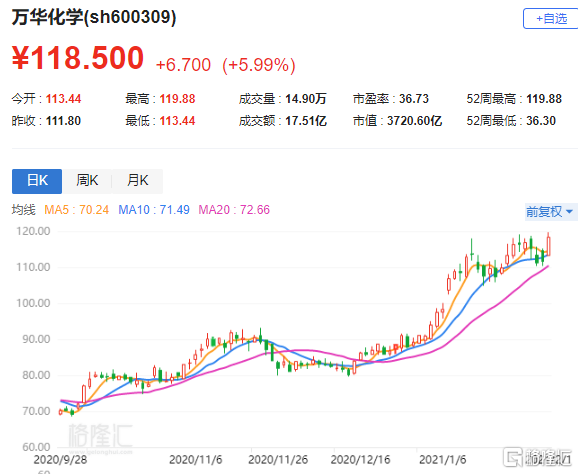
Task: Click the 昨收 value 111.80
Action: tap(63, 121)
